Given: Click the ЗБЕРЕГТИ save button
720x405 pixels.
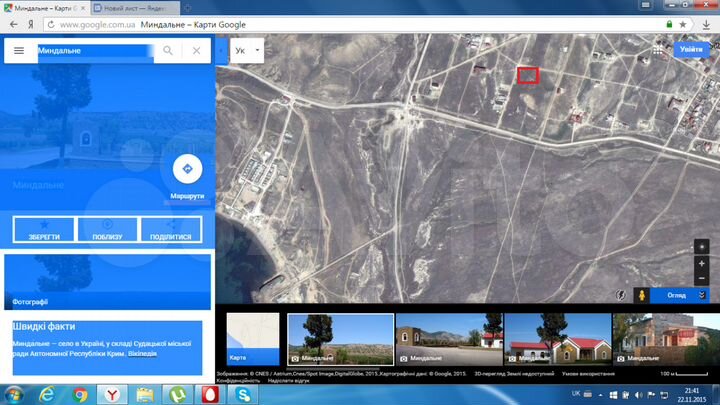Looking at the screenshot, I should [44, 229].
